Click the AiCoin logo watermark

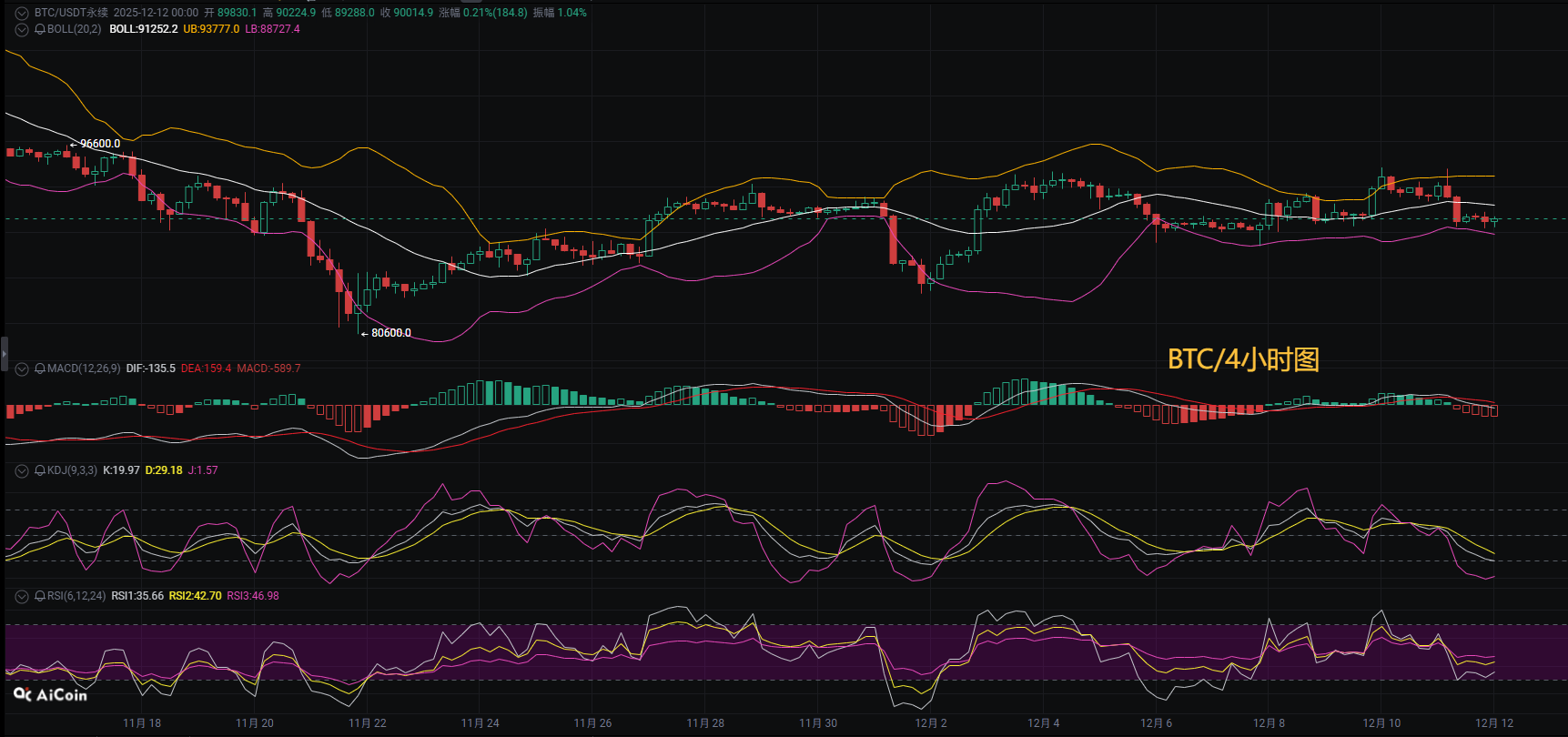coord(51,694)
